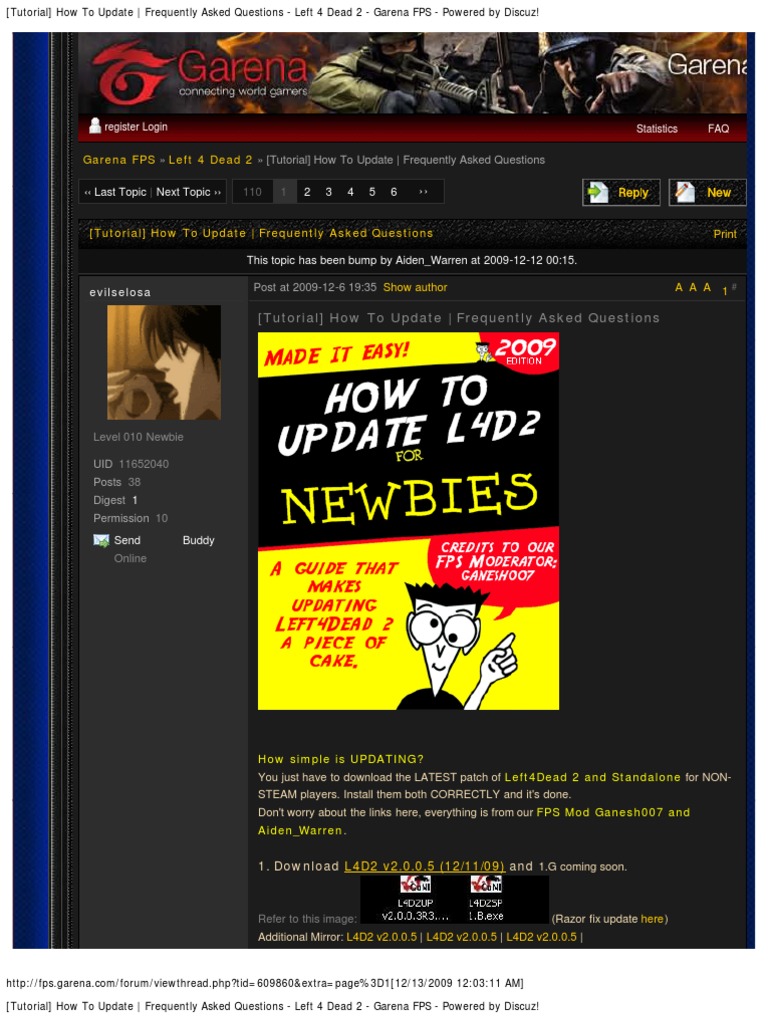This screenshot has height=1024, width=768.
Task: Open the register link
Action: (x=121, y=127)
